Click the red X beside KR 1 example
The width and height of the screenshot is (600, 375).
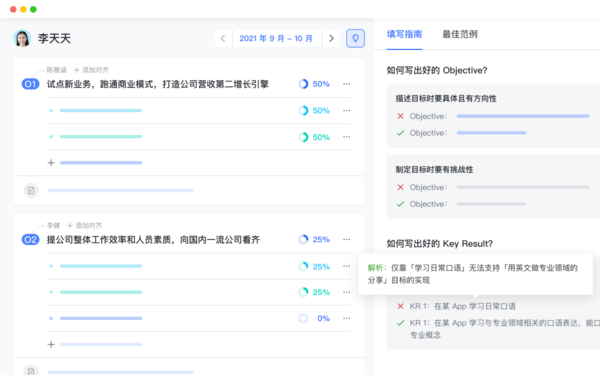[400, 306]
